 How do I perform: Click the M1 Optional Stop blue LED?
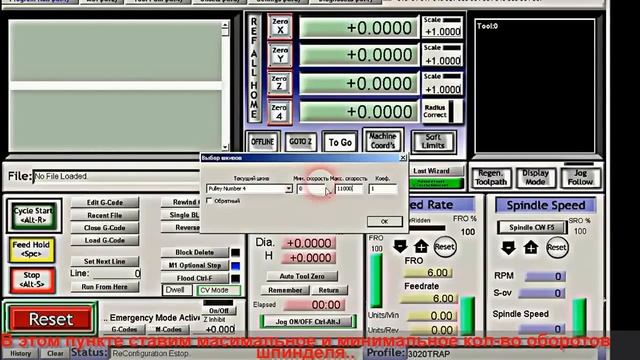click(x=236, y=266)
